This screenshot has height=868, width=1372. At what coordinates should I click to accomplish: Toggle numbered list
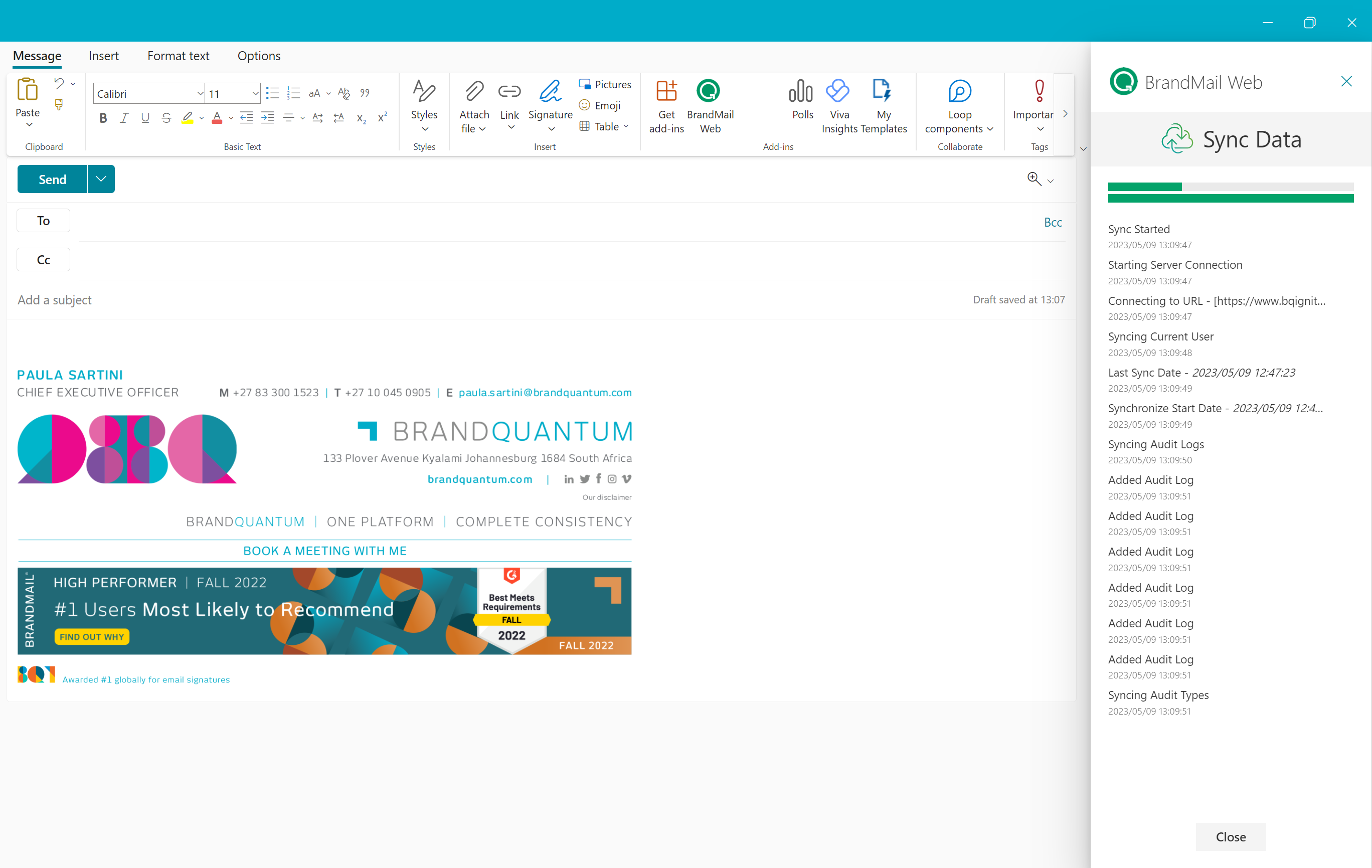coord(293,93)
